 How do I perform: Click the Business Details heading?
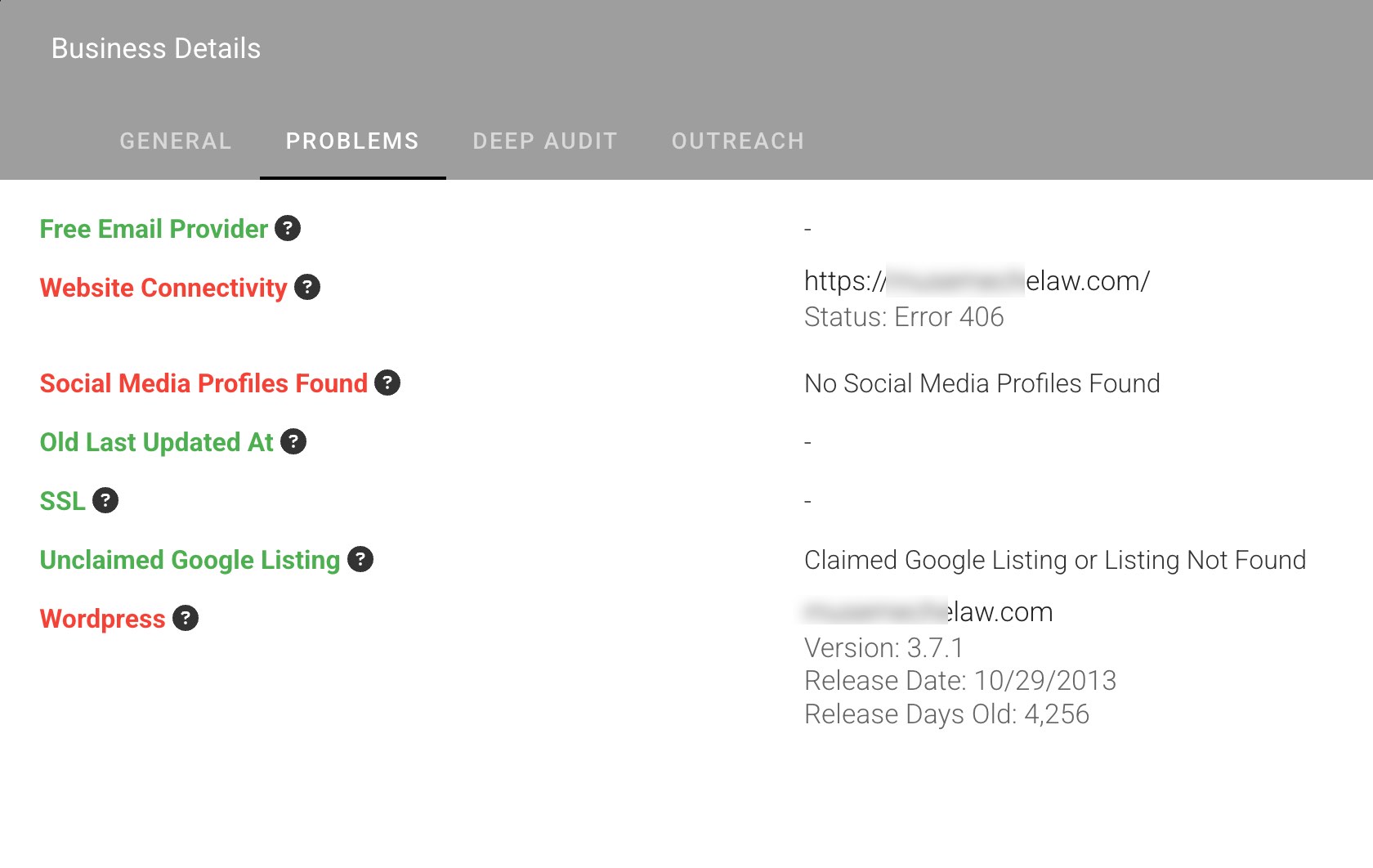pos(156,49)
